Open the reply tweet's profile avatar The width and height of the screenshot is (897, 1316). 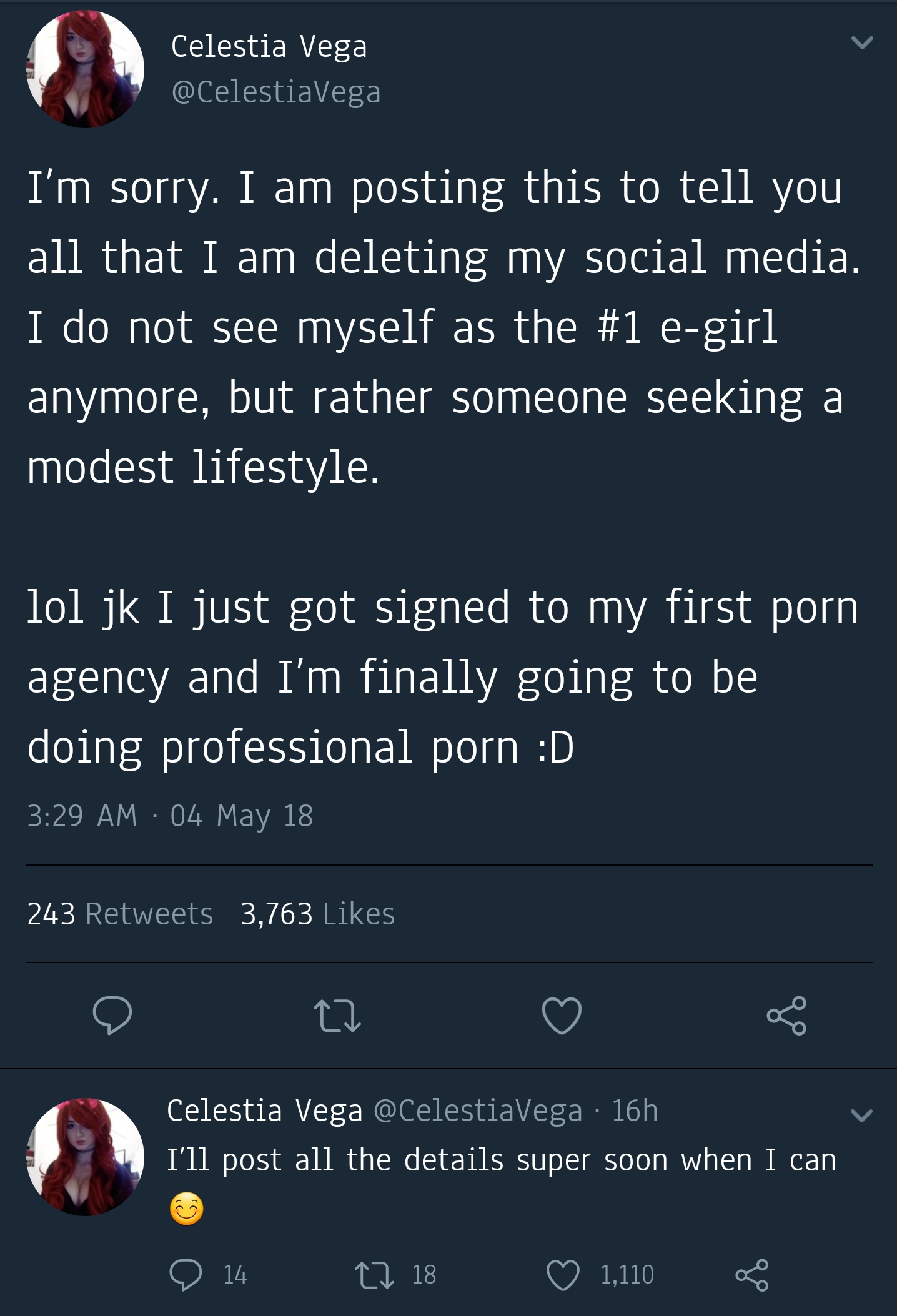[86, 1157]
